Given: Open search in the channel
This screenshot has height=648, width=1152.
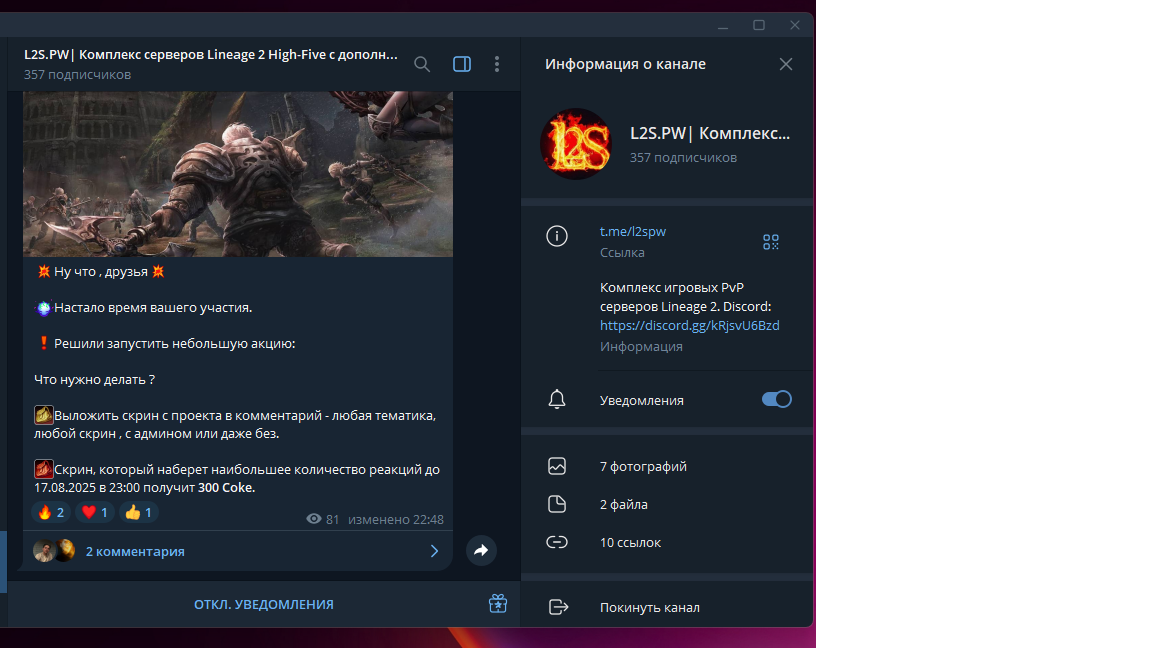Looking at the screenshot, I should (422, 64).
